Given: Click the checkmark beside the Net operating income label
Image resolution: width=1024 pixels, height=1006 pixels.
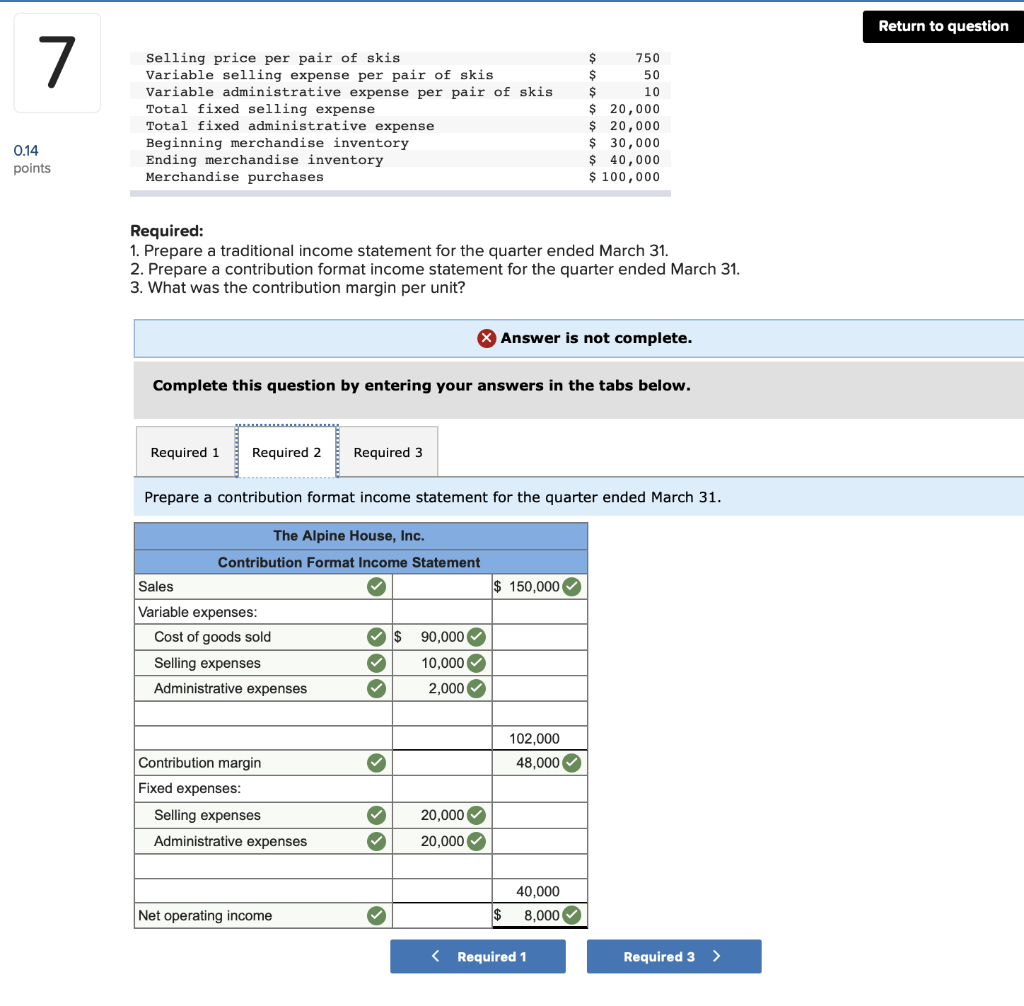Looking at the screenshot, I should click(x=376, y=916).
